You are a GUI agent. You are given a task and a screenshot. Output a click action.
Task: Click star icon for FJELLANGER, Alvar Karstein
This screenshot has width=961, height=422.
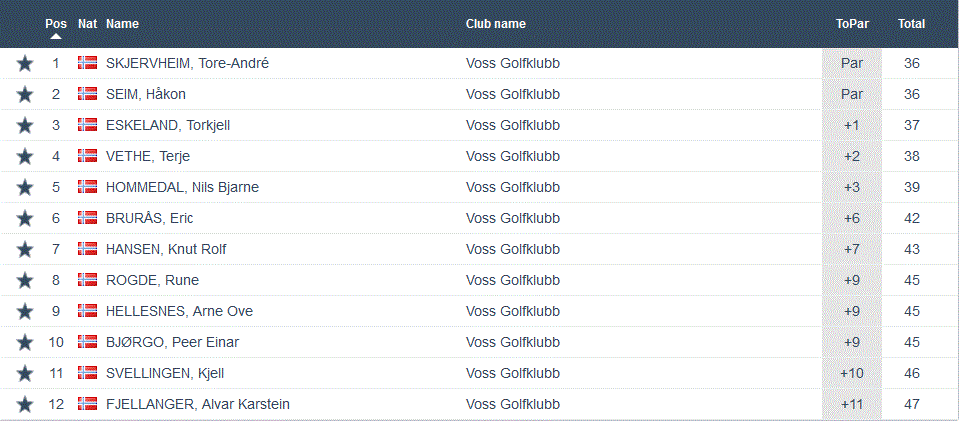[x=25, y=405]
